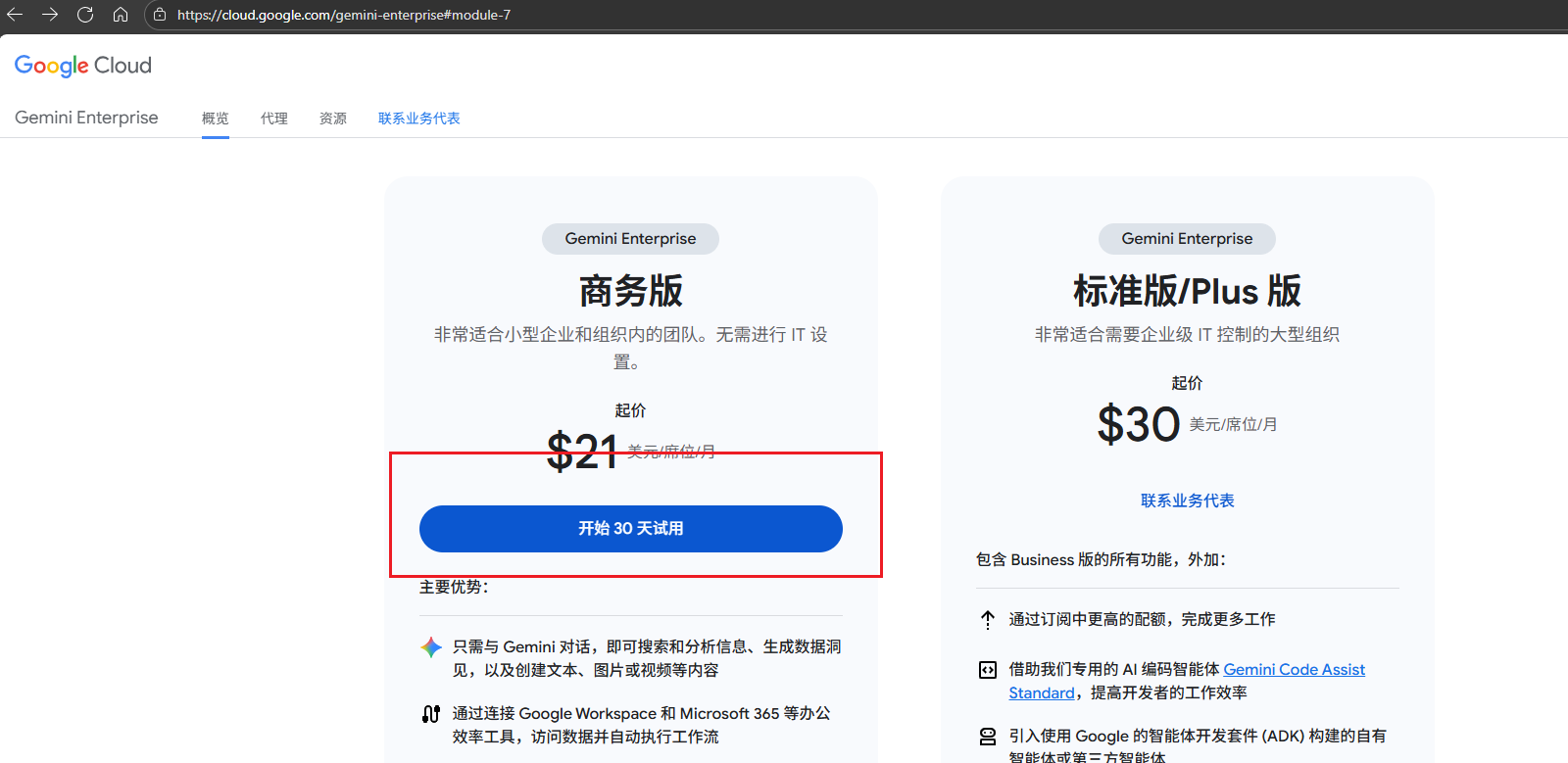Viewport: 1568px width, 763px height.
Task: Click the Gemini sparkle icon
Action: click(431, 647)
